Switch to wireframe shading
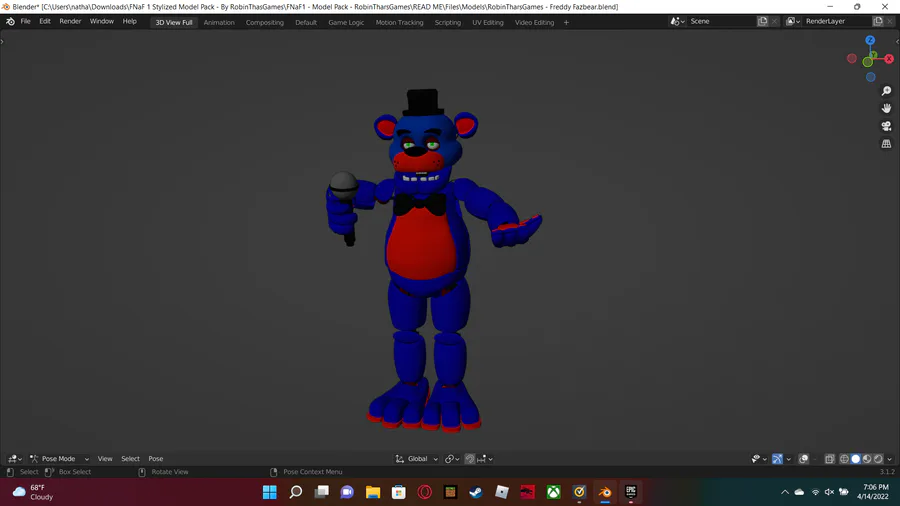Viewport: 900px width, 506px height. pyautogui.click(x=844, y=459)
